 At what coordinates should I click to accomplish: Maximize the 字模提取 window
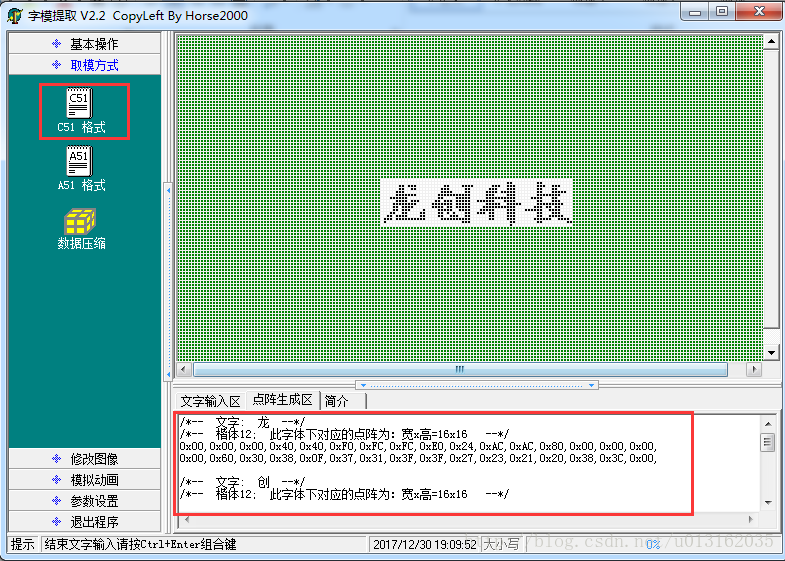coord(722,12)
